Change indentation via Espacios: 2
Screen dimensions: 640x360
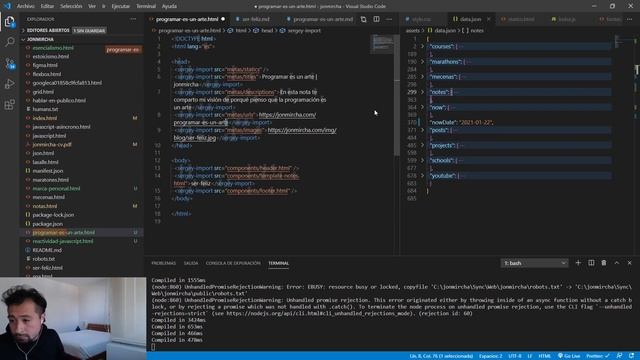(491, 356)
